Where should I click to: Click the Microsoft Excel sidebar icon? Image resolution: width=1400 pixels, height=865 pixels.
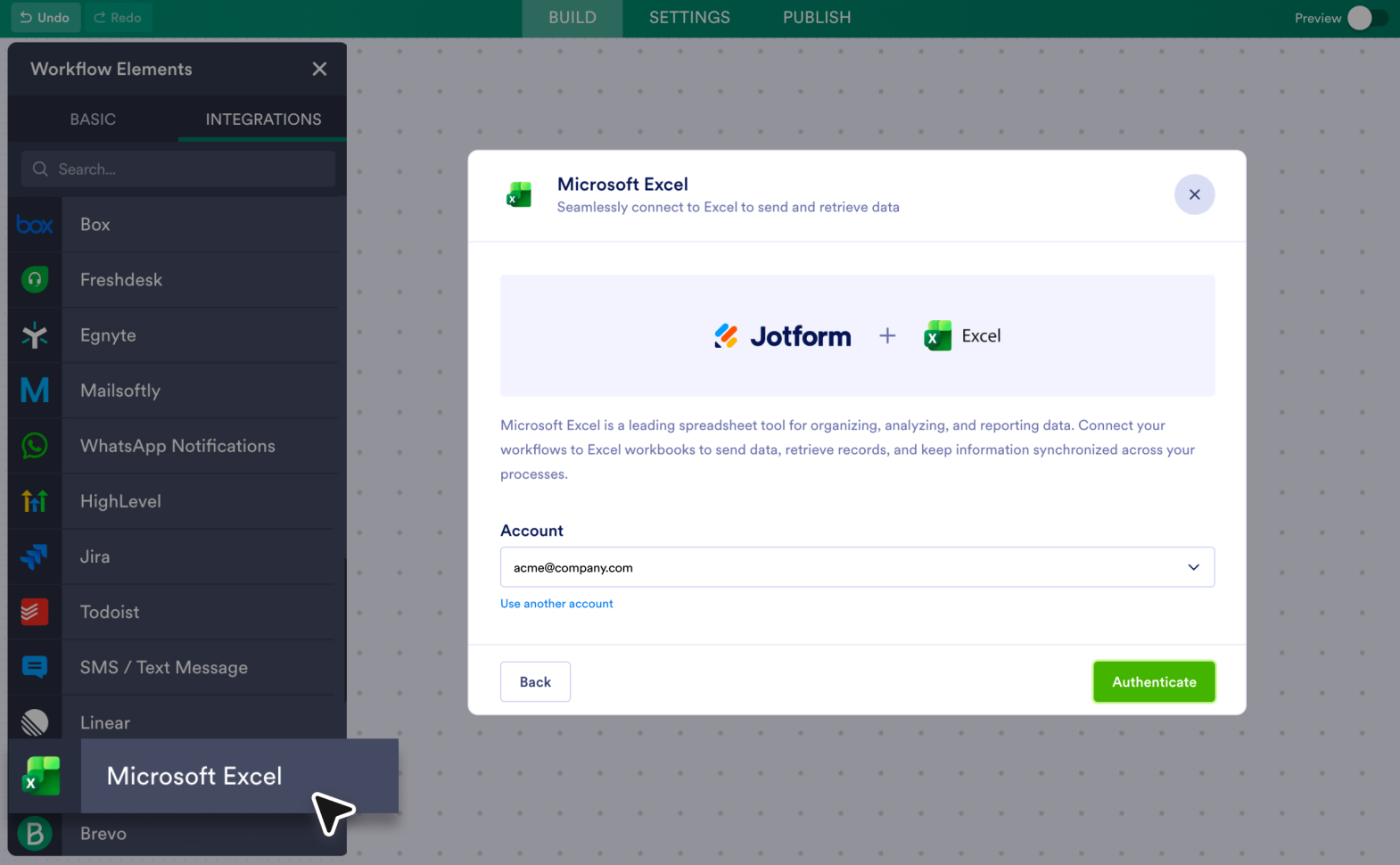coord(41,776)
